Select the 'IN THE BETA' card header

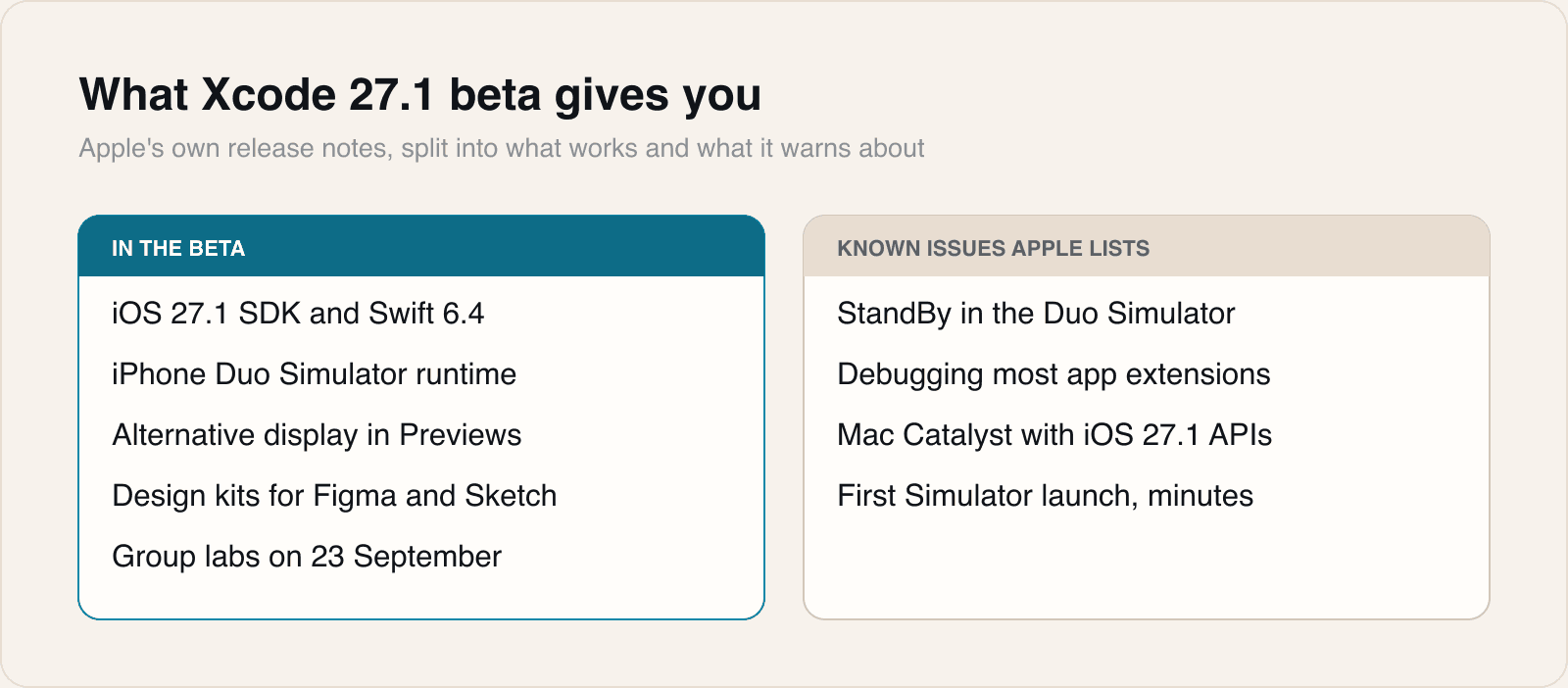(421, 247)
